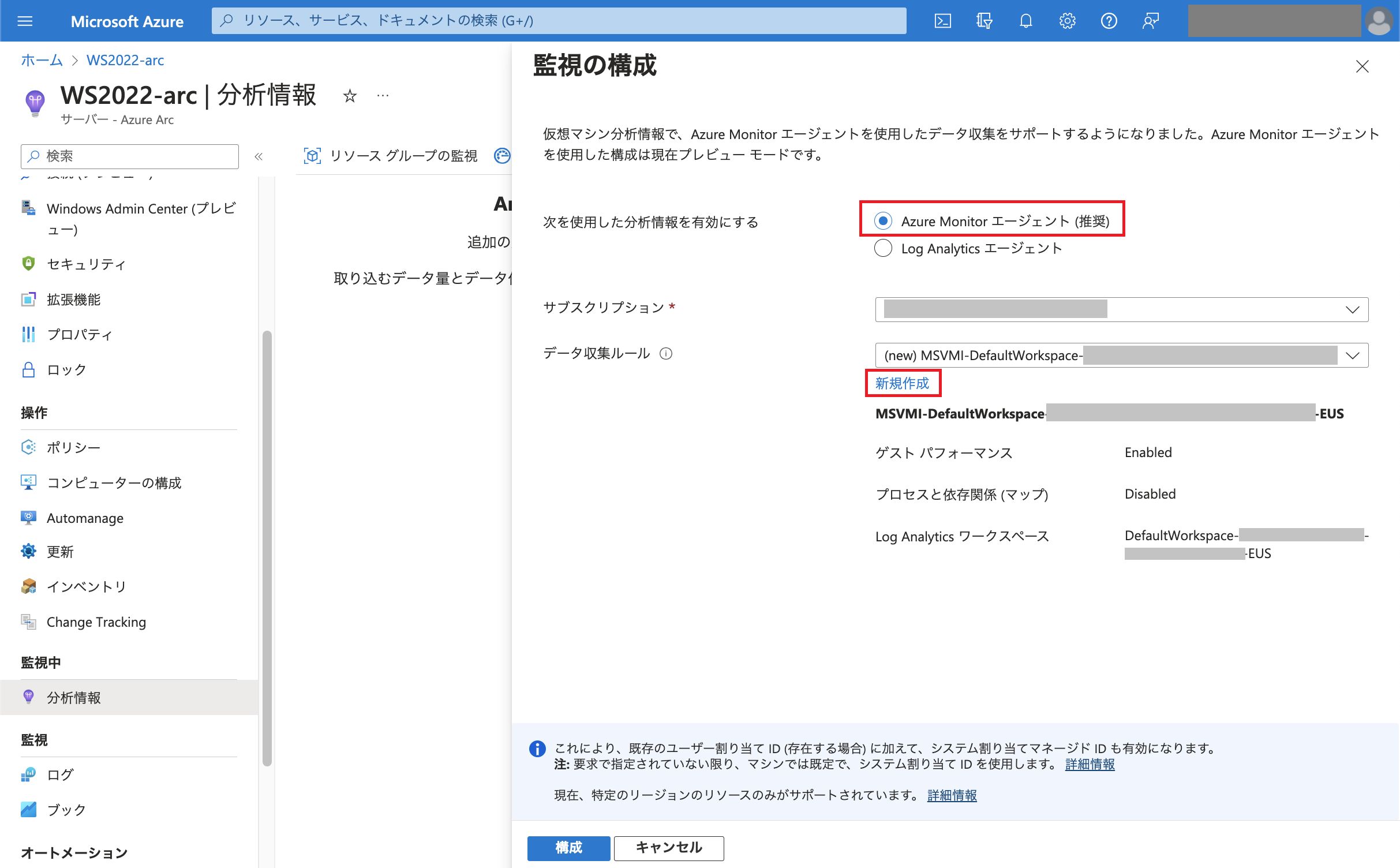The height and width of the screenshot is (868, 1400).
Task: Open the Azure portal hamburger menu
Action: tap(25, 21)
